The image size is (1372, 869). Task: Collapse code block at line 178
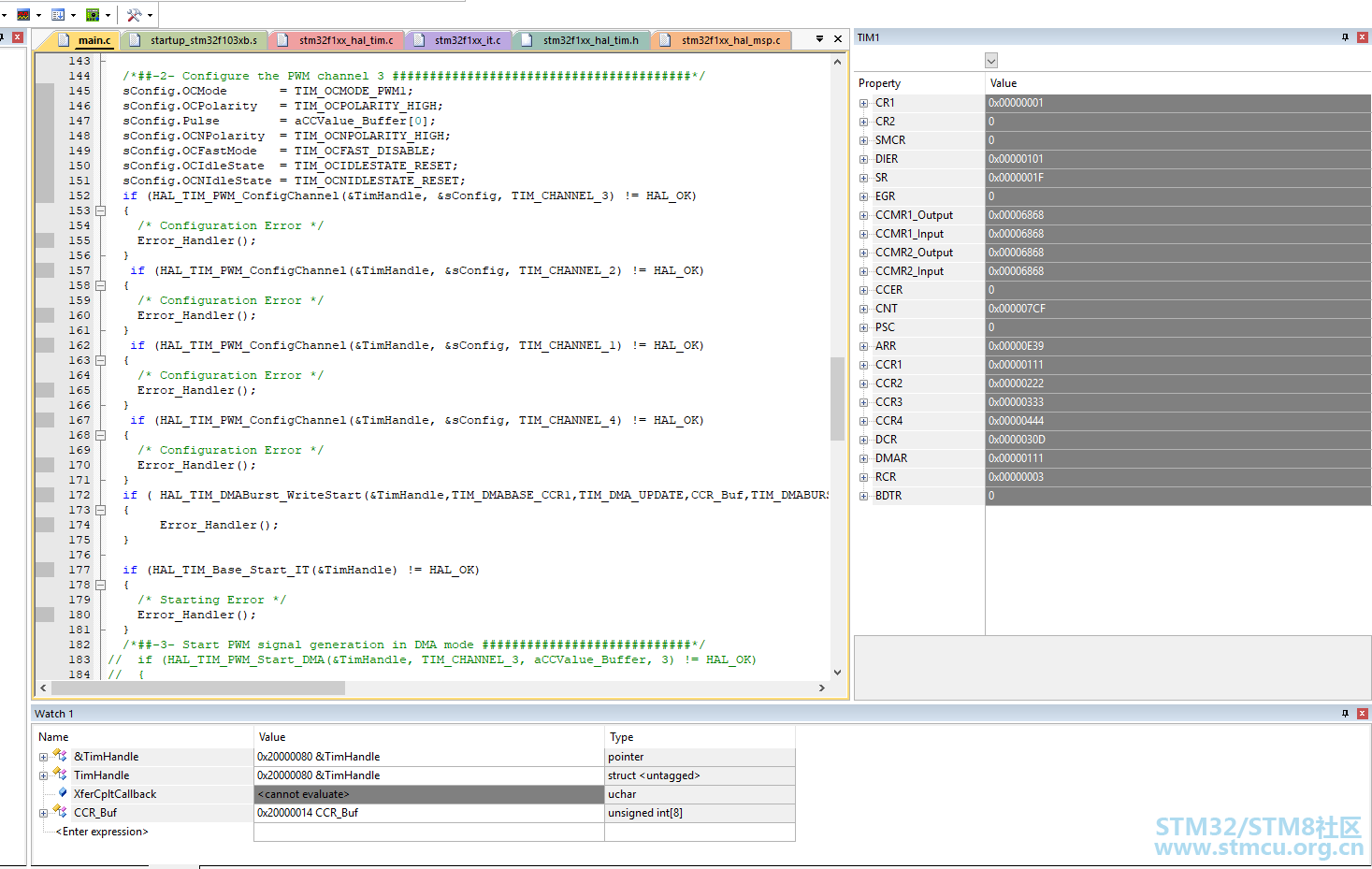pyautogui.click(x=101, y=585)
